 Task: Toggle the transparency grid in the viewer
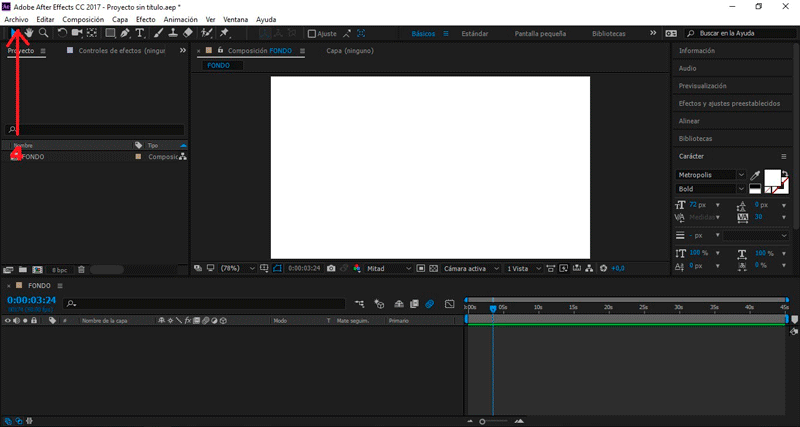[x=434, y=268]
